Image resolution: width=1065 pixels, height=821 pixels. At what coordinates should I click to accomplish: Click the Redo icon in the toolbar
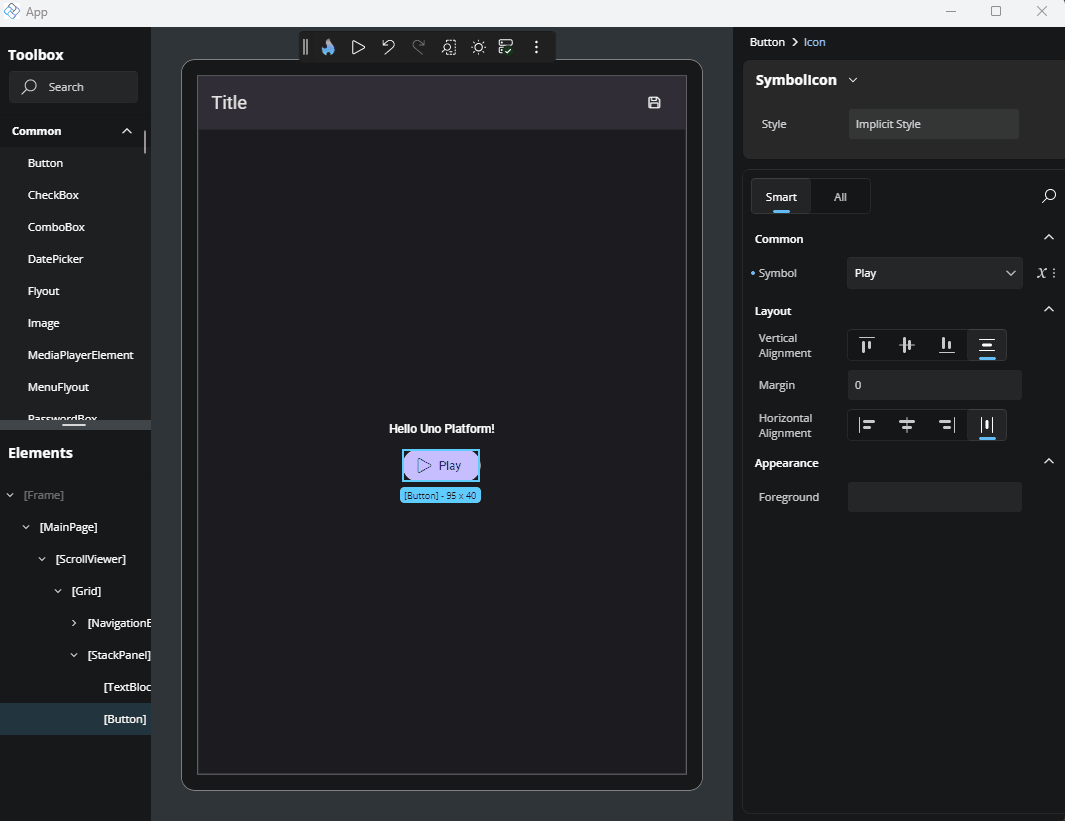pyautogui.click(x=418, y=46)
